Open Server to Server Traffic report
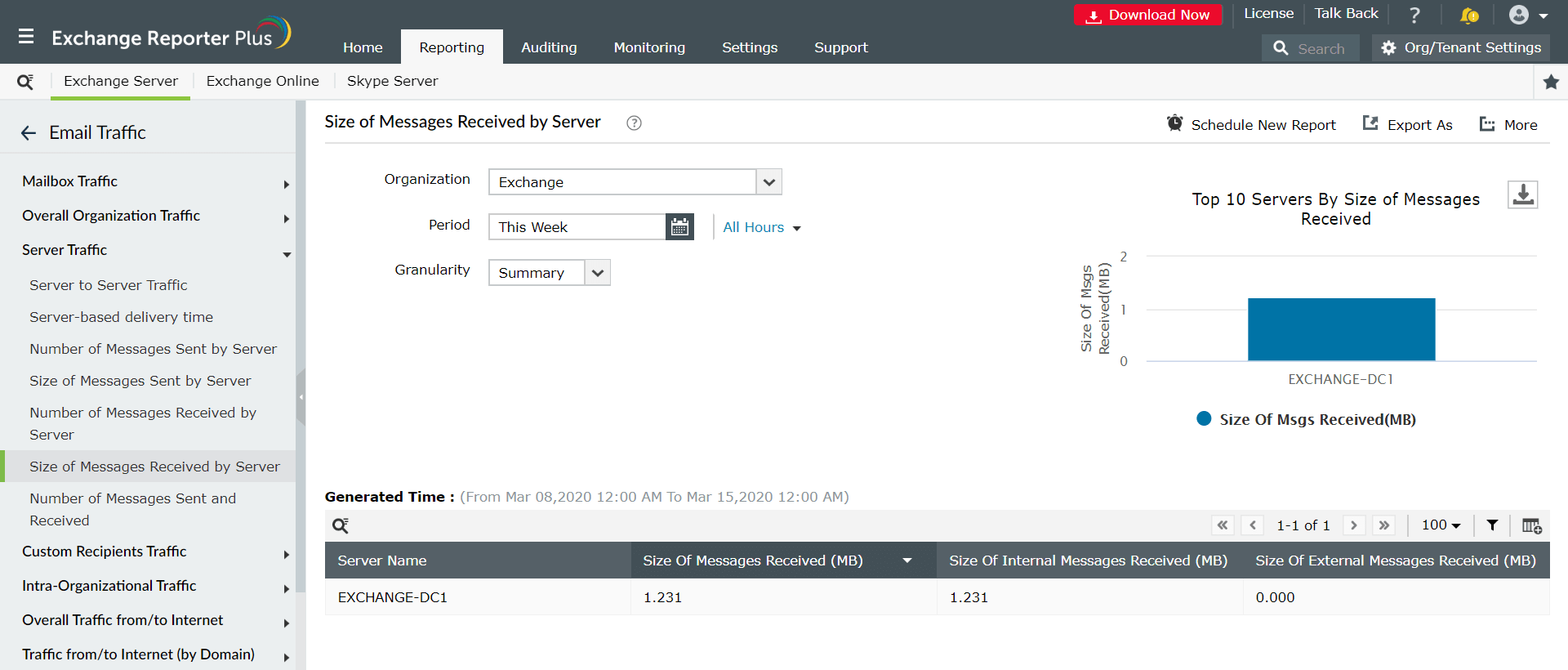Screen dimensions: 1568x670 (x=109, y=285)
